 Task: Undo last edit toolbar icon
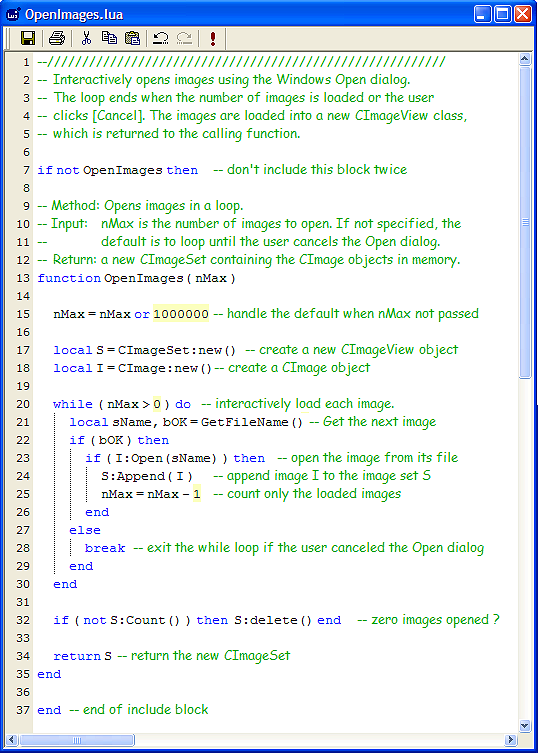click(x=160, y=38)
